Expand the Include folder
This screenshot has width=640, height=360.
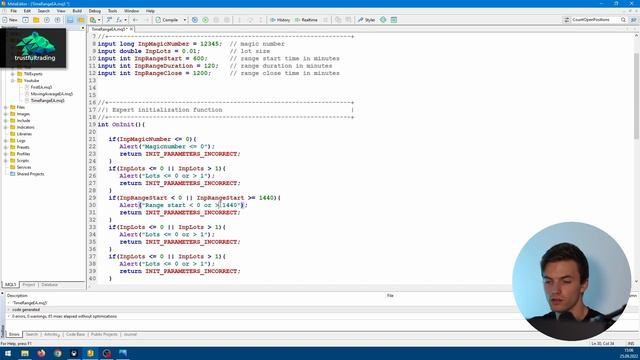6,121
